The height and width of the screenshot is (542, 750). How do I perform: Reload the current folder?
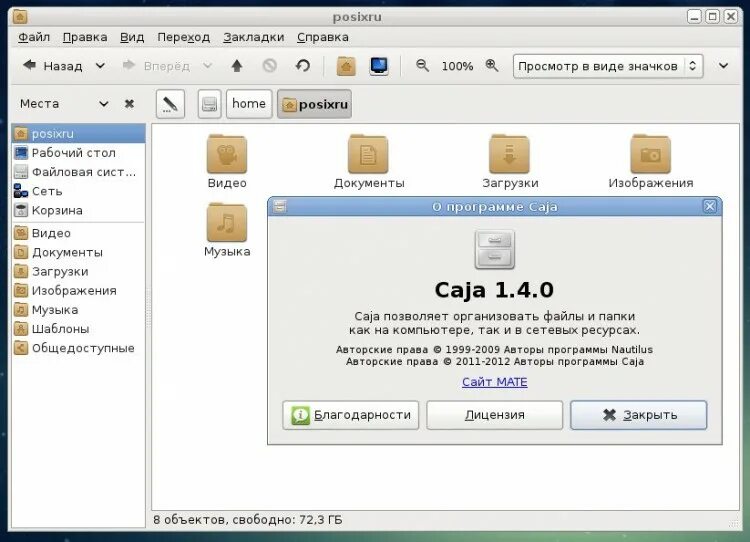[x=303, y=66]
